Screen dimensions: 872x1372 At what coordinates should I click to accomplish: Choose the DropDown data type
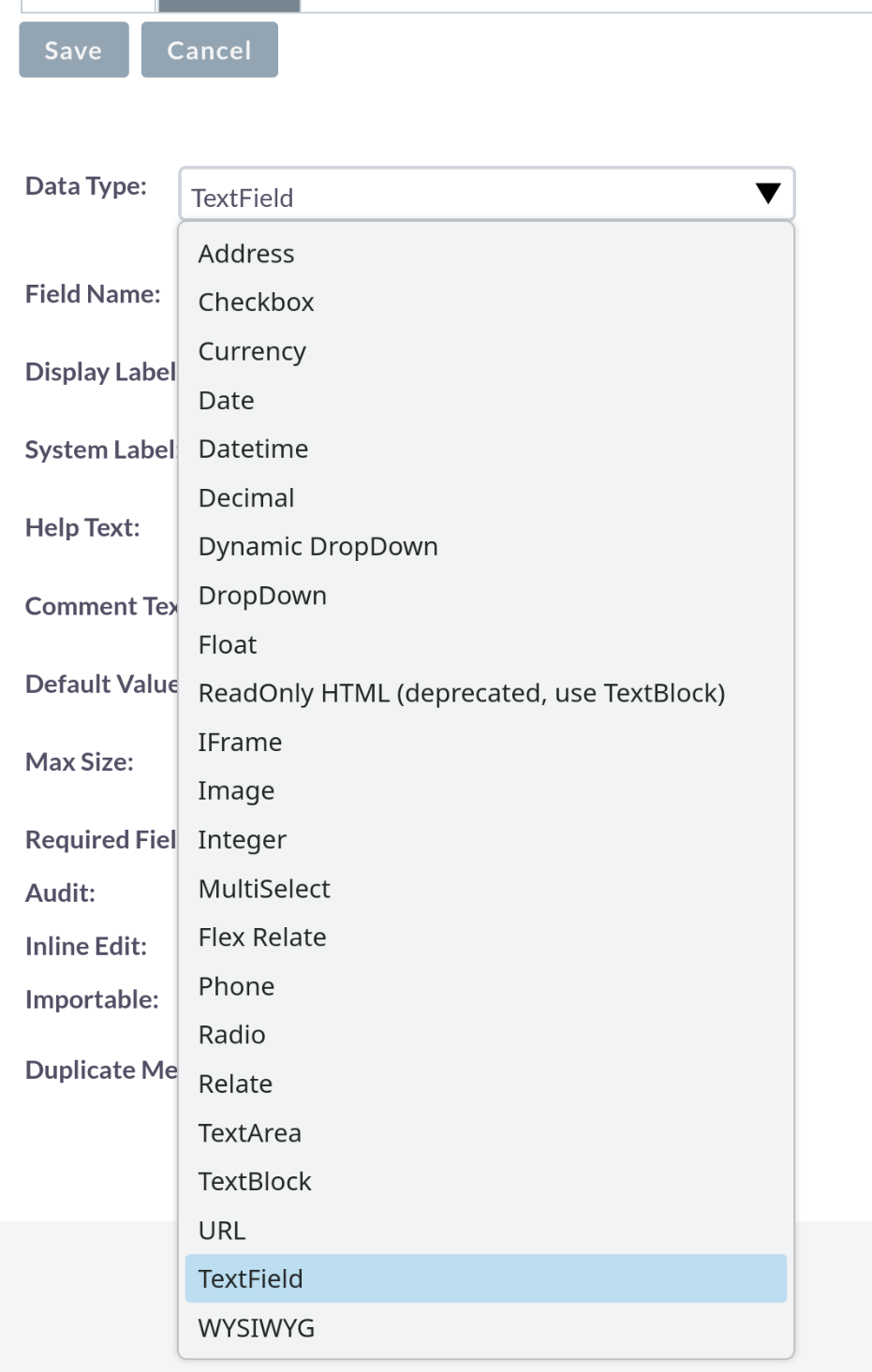pos(485,596)
